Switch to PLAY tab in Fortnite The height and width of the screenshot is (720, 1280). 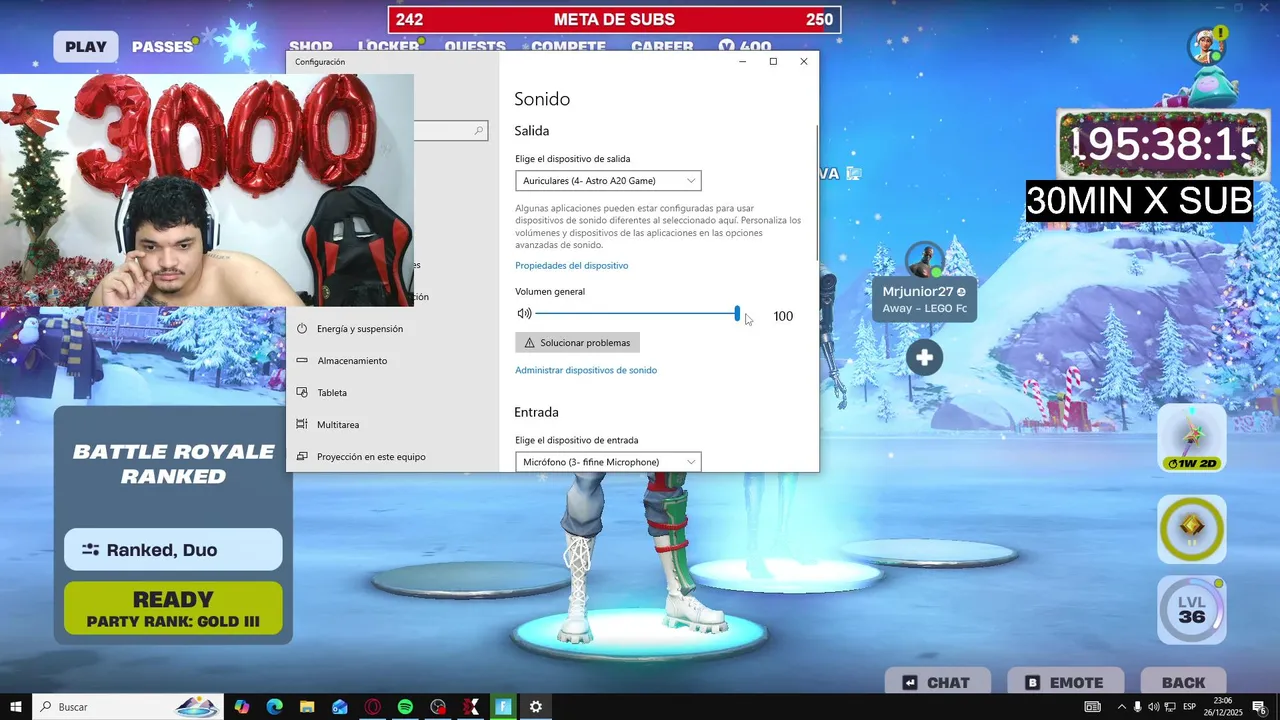[x=86, y=46]
